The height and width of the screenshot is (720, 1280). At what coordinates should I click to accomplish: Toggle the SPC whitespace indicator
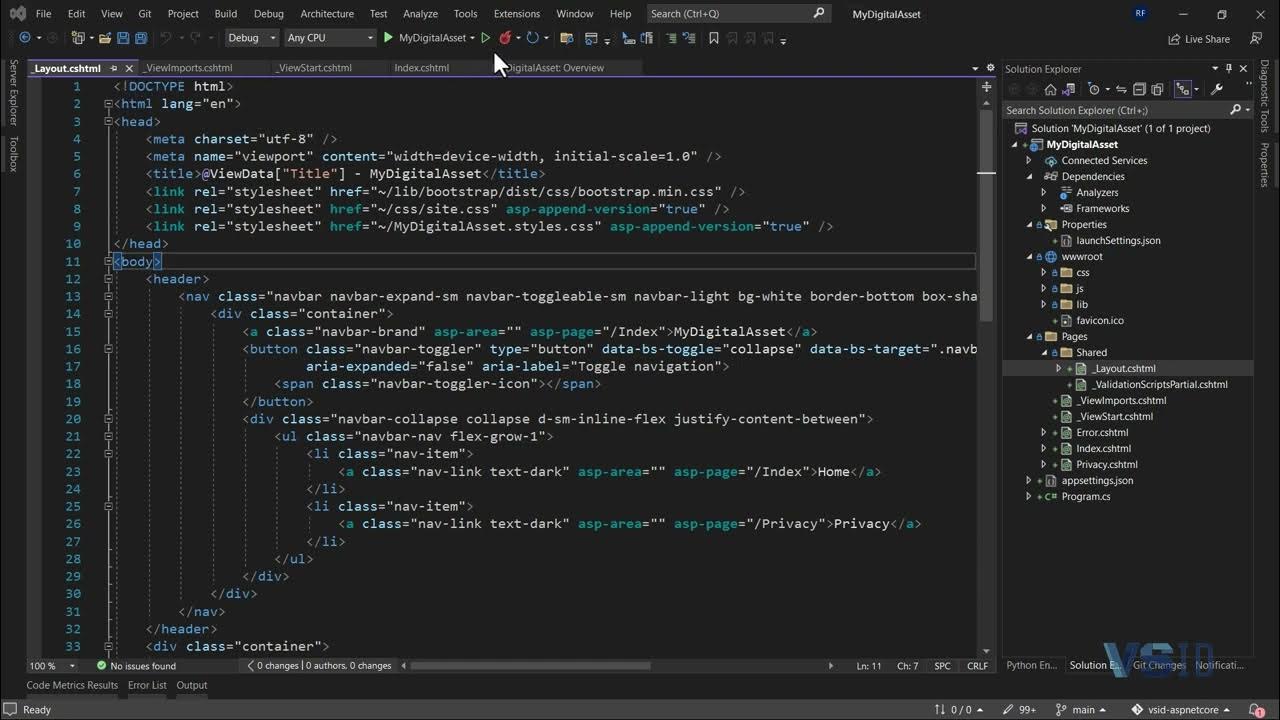942,665
